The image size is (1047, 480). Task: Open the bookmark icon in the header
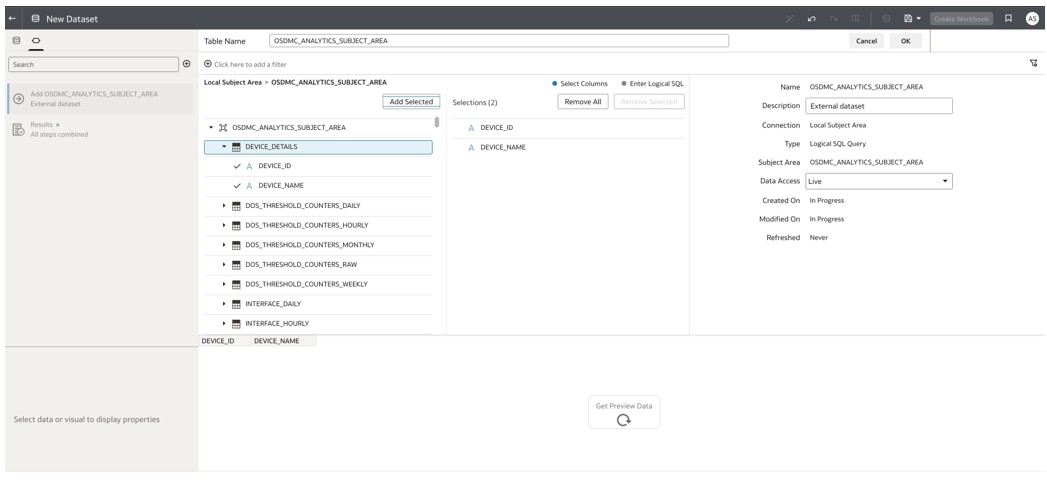(x=1008, y=19)
